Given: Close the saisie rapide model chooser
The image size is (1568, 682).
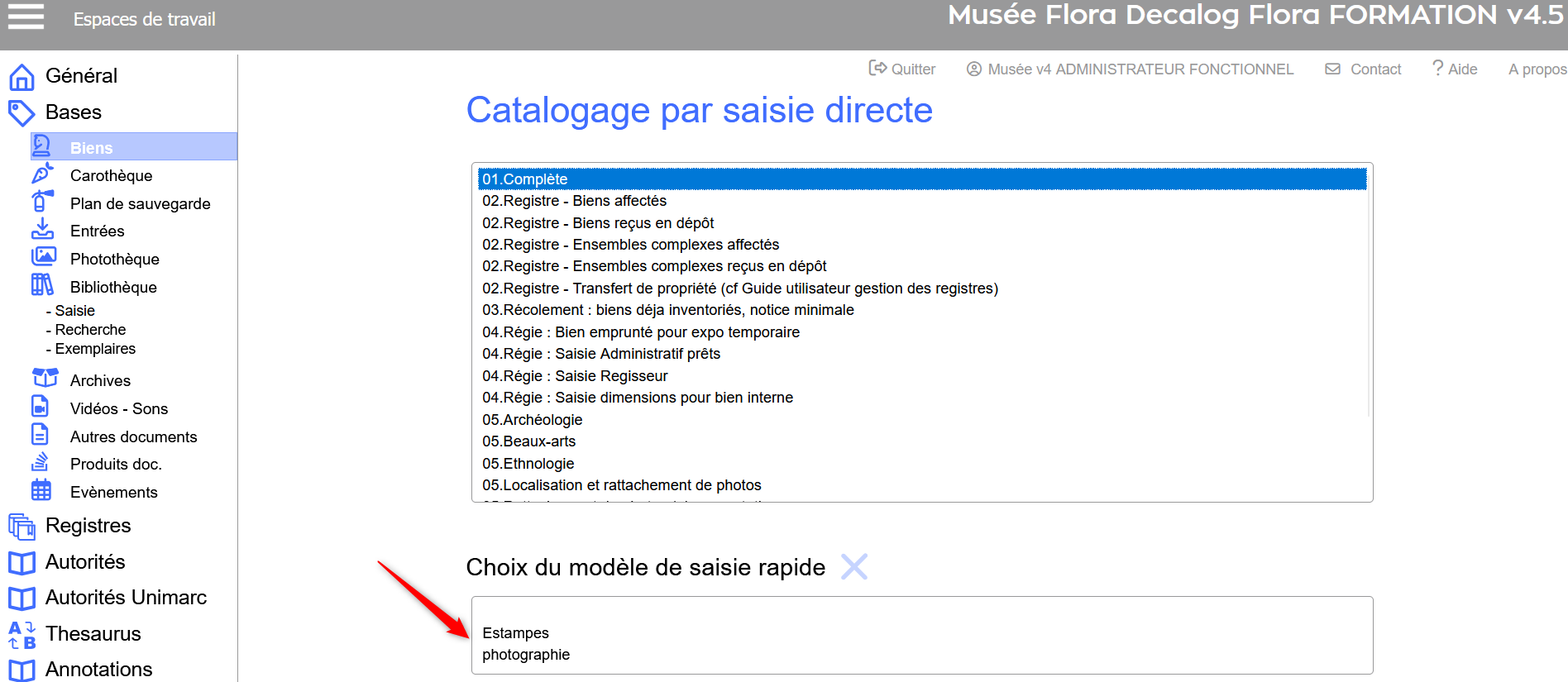Looking at the screenshot, I should (x=853, y=567).
